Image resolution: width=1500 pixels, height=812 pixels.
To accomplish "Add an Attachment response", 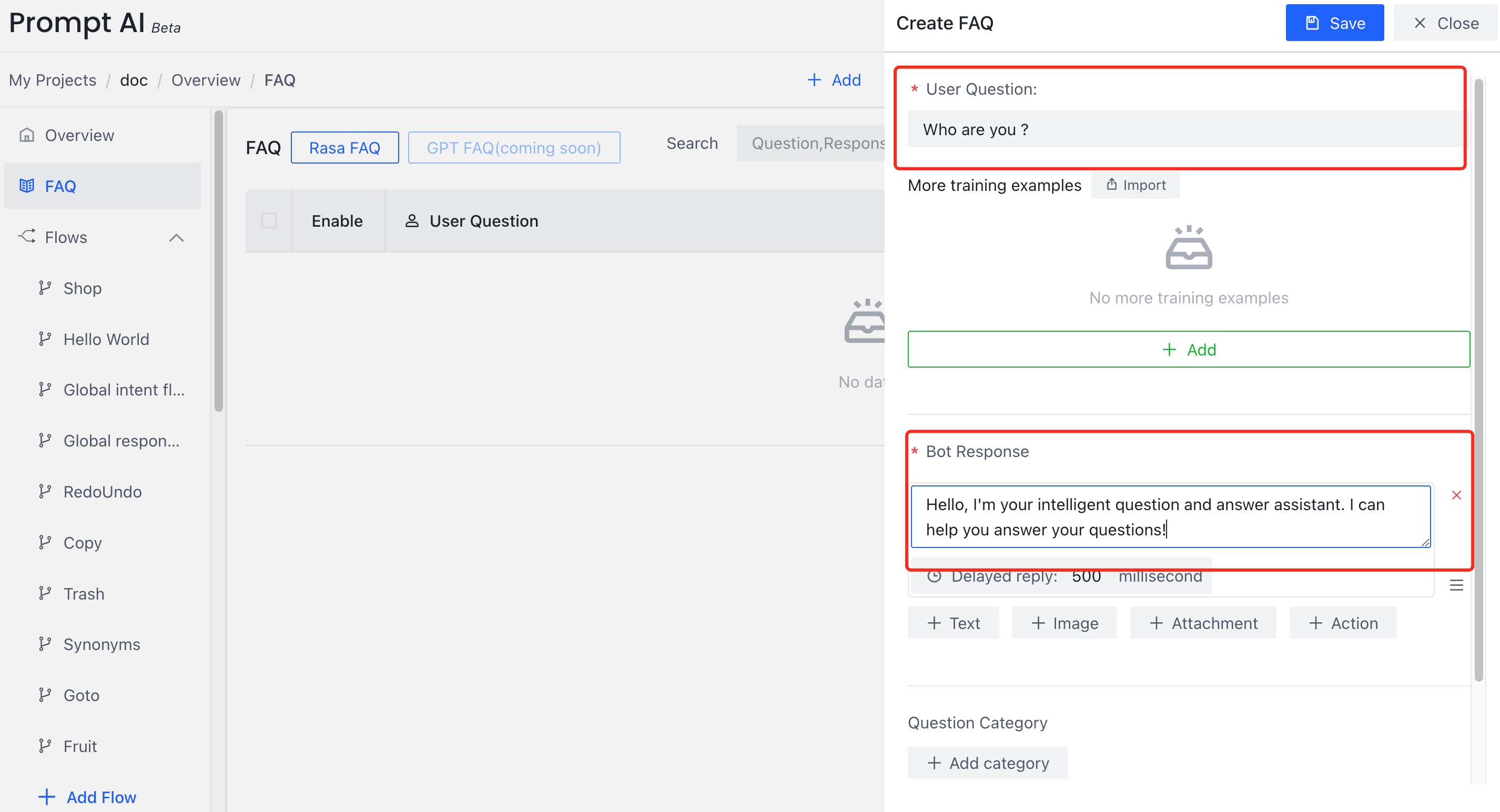I will coord(1203,623).
